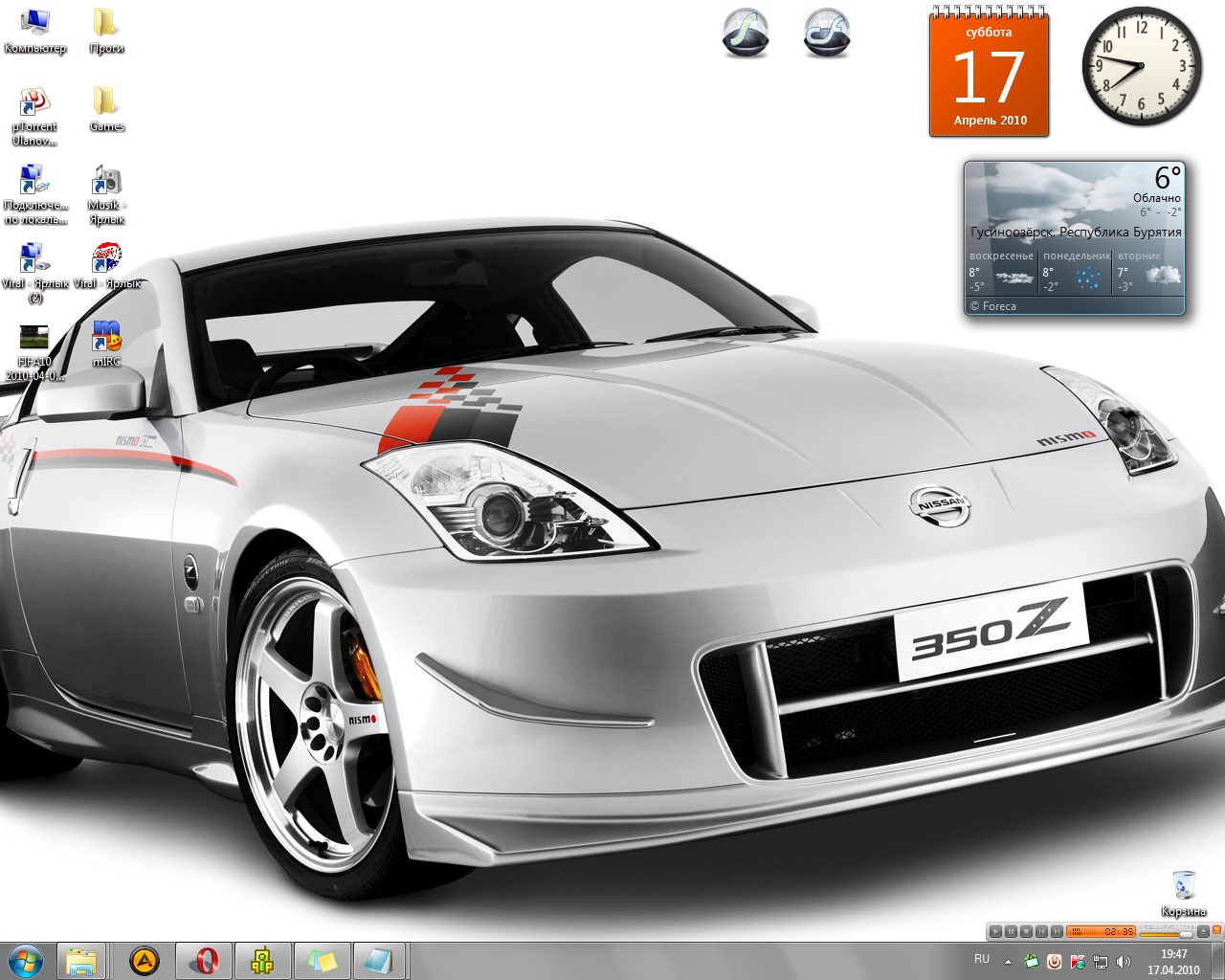The image size is (1225, 980).
Task: Pause playback in the mini player
Action: point(1011,931)
